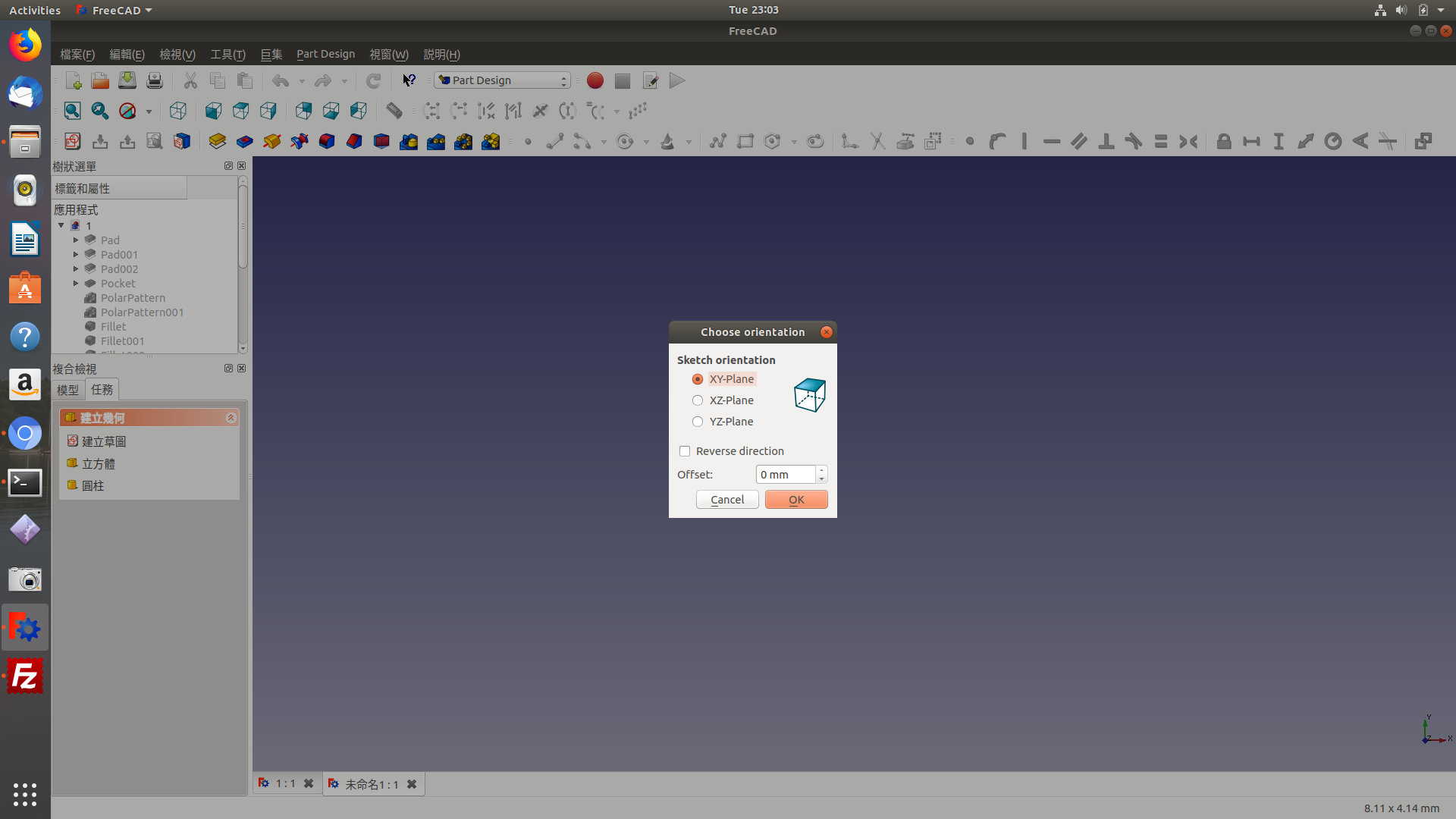This screenshot has width=1456, height=819.
Task: Click the lock constraint icon
Action: 1223,141
